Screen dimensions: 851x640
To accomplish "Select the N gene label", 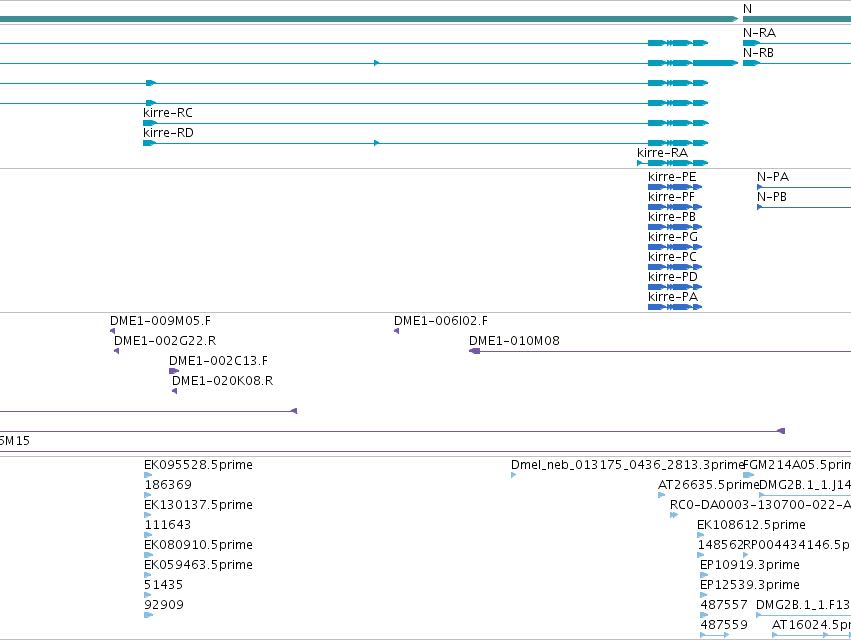I will pyautogui.click(x=747, y=9).
